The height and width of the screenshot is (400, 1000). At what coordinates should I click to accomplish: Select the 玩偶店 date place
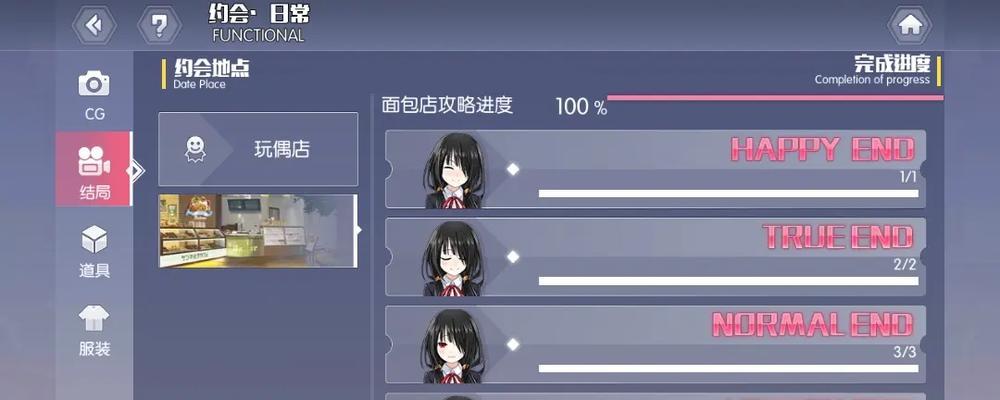(258, 149)
